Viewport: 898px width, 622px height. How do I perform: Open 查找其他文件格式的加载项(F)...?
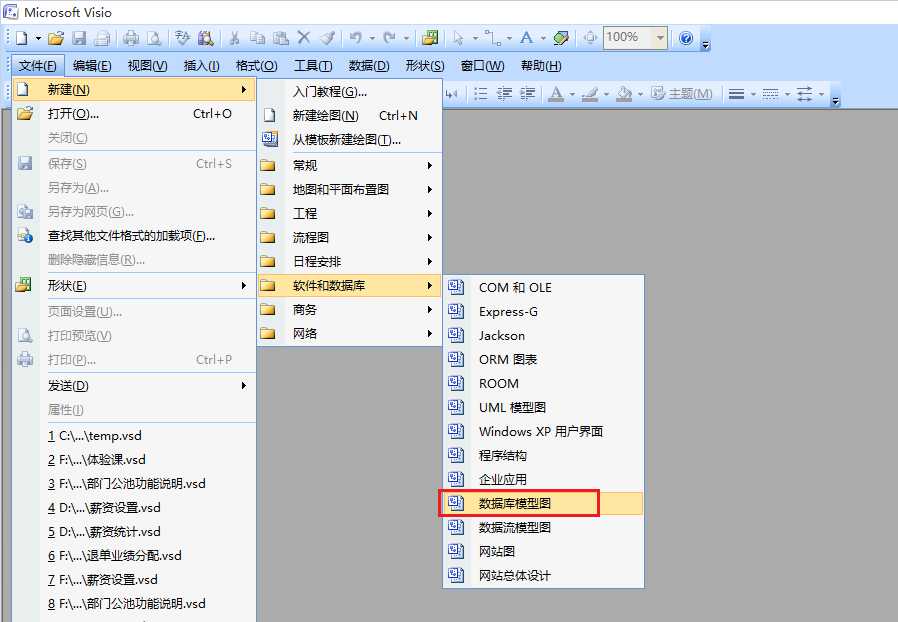point(134,236)
